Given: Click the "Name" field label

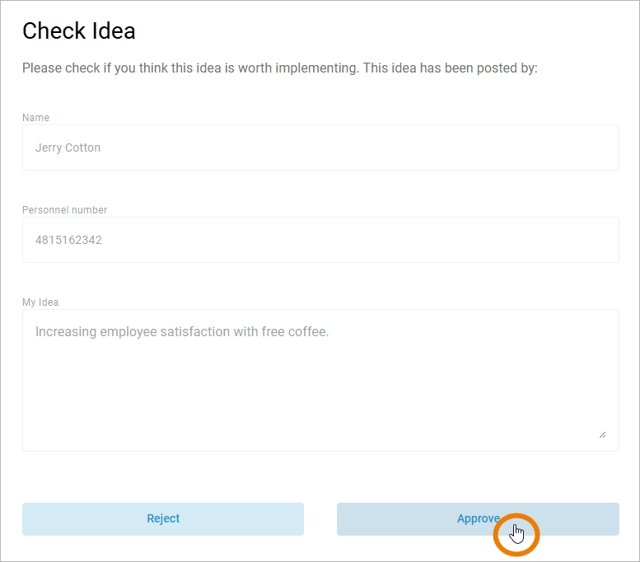Looking at the screenshot, I should coord(36,118).
